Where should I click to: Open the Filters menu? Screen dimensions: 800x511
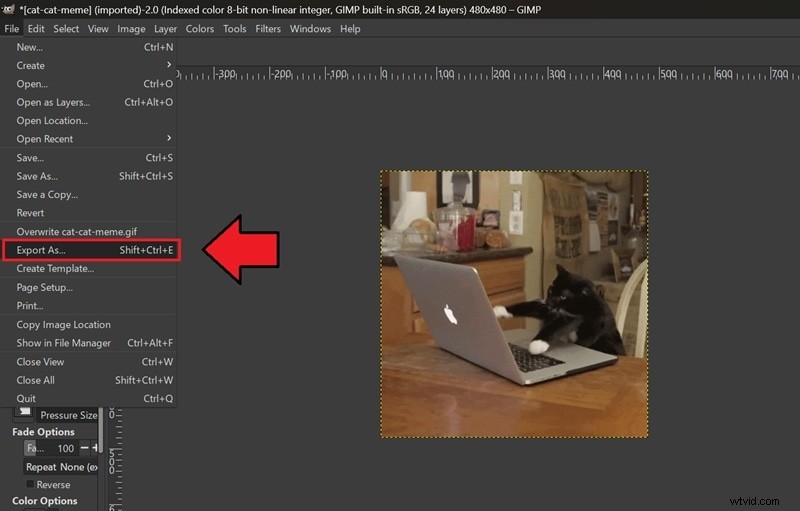[x=268, y=29]
